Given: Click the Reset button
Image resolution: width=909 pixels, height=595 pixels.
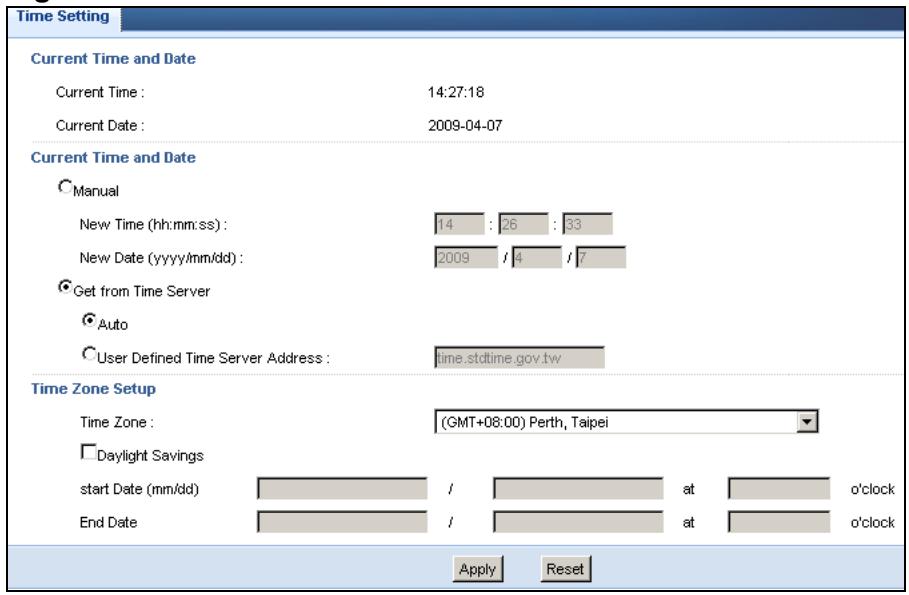Looking at the screenshot, I should click(x=565, y=569).
